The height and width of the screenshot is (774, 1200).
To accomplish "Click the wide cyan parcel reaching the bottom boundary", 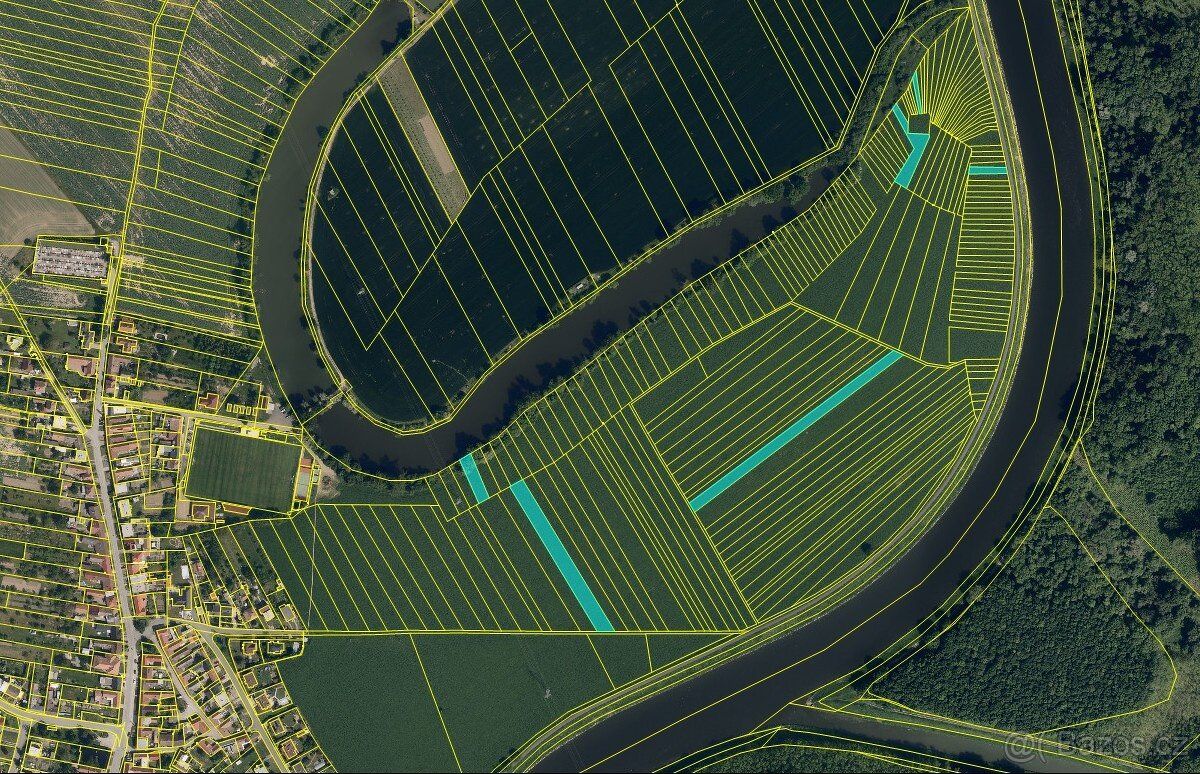I will 561,556.
